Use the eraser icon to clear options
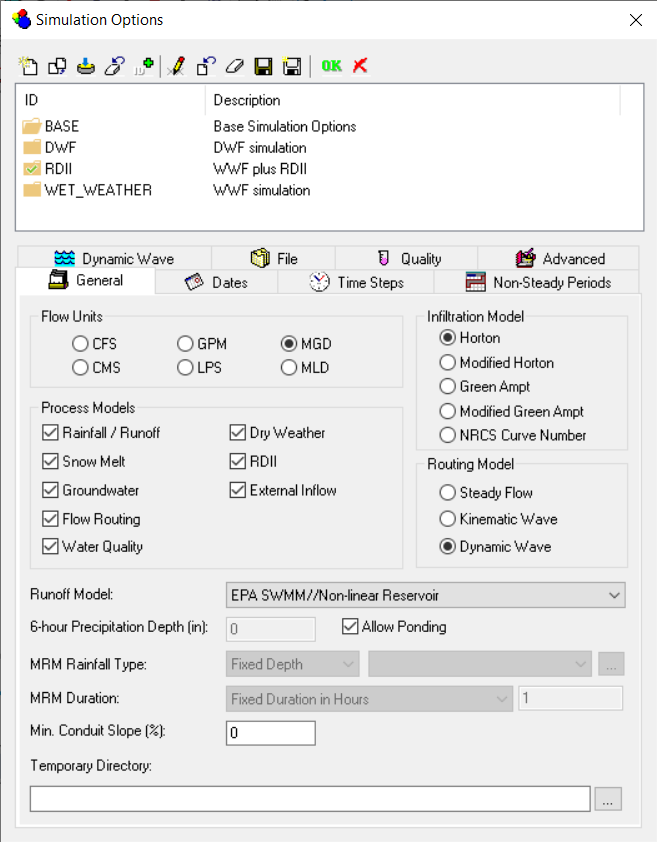Viewport: 657px width, 842px height. tap(234, 66)
